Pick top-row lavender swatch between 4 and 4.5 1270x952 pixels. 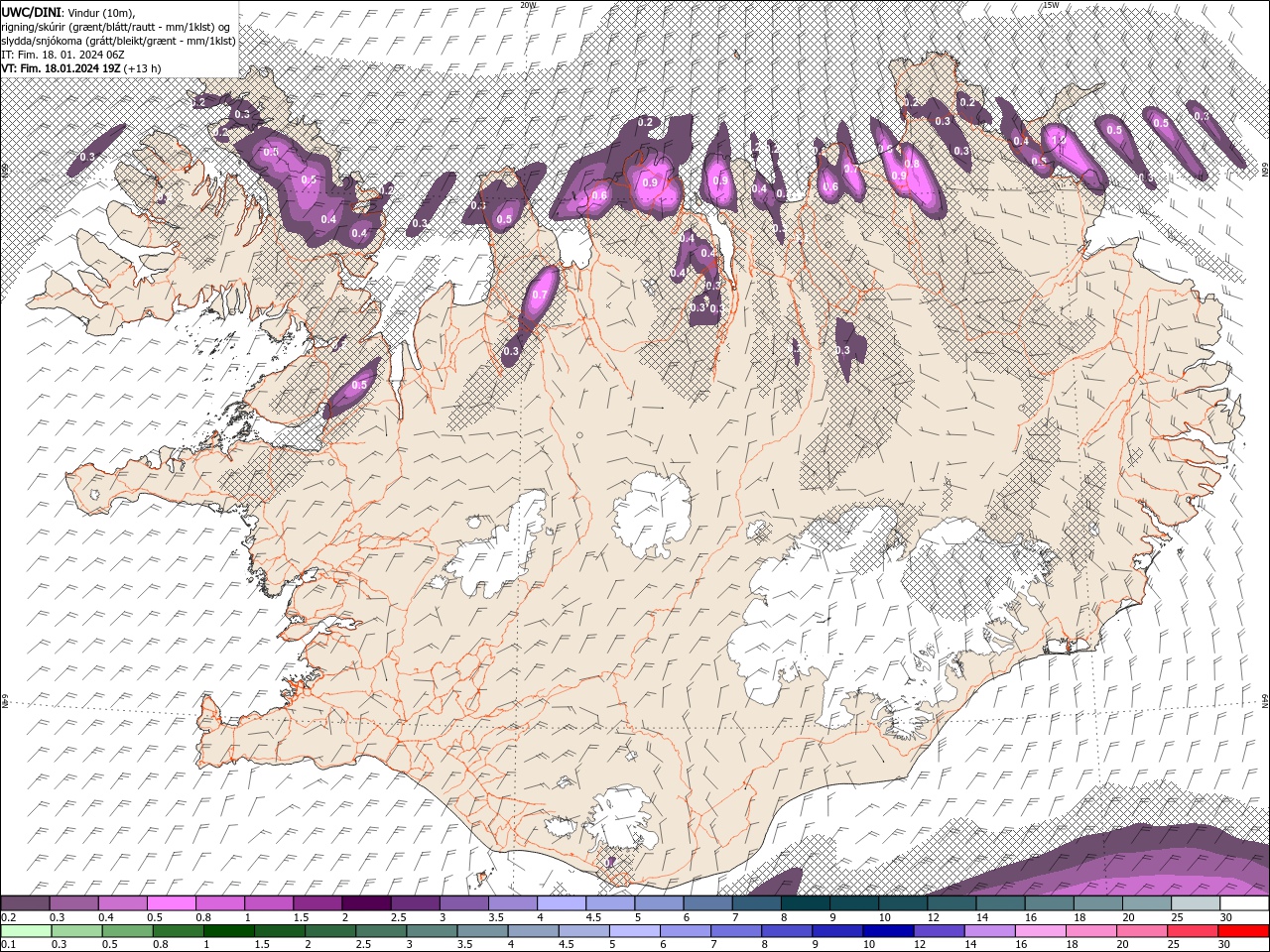point(562,903)
